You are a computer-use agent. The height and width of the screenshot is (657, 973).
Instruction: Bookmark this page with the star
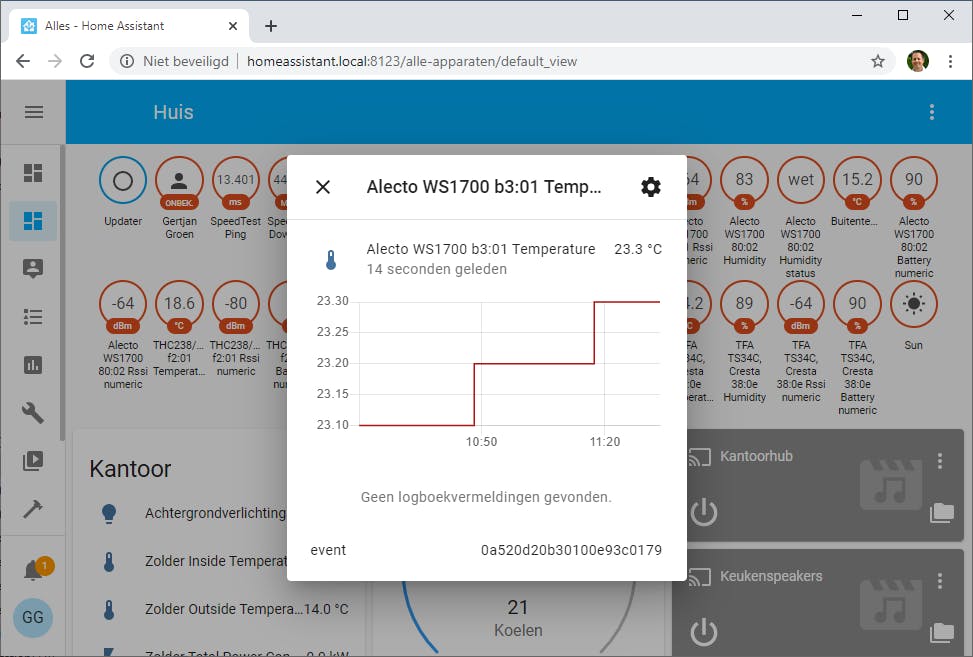coord(877,61)
